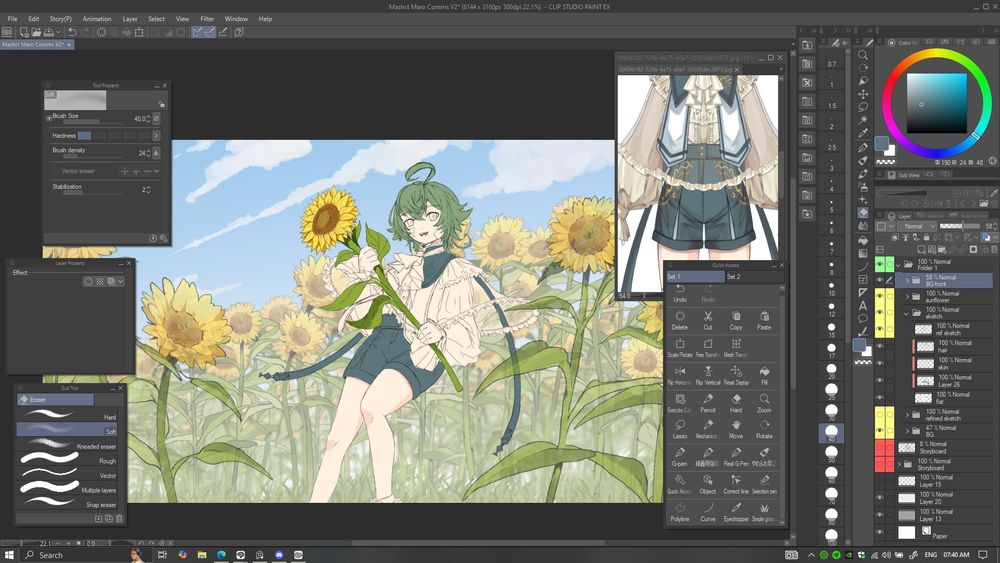Open the Filter menu
This screenshot has width=1000, height=563.
pyautogui.click(x=207, y=19)
